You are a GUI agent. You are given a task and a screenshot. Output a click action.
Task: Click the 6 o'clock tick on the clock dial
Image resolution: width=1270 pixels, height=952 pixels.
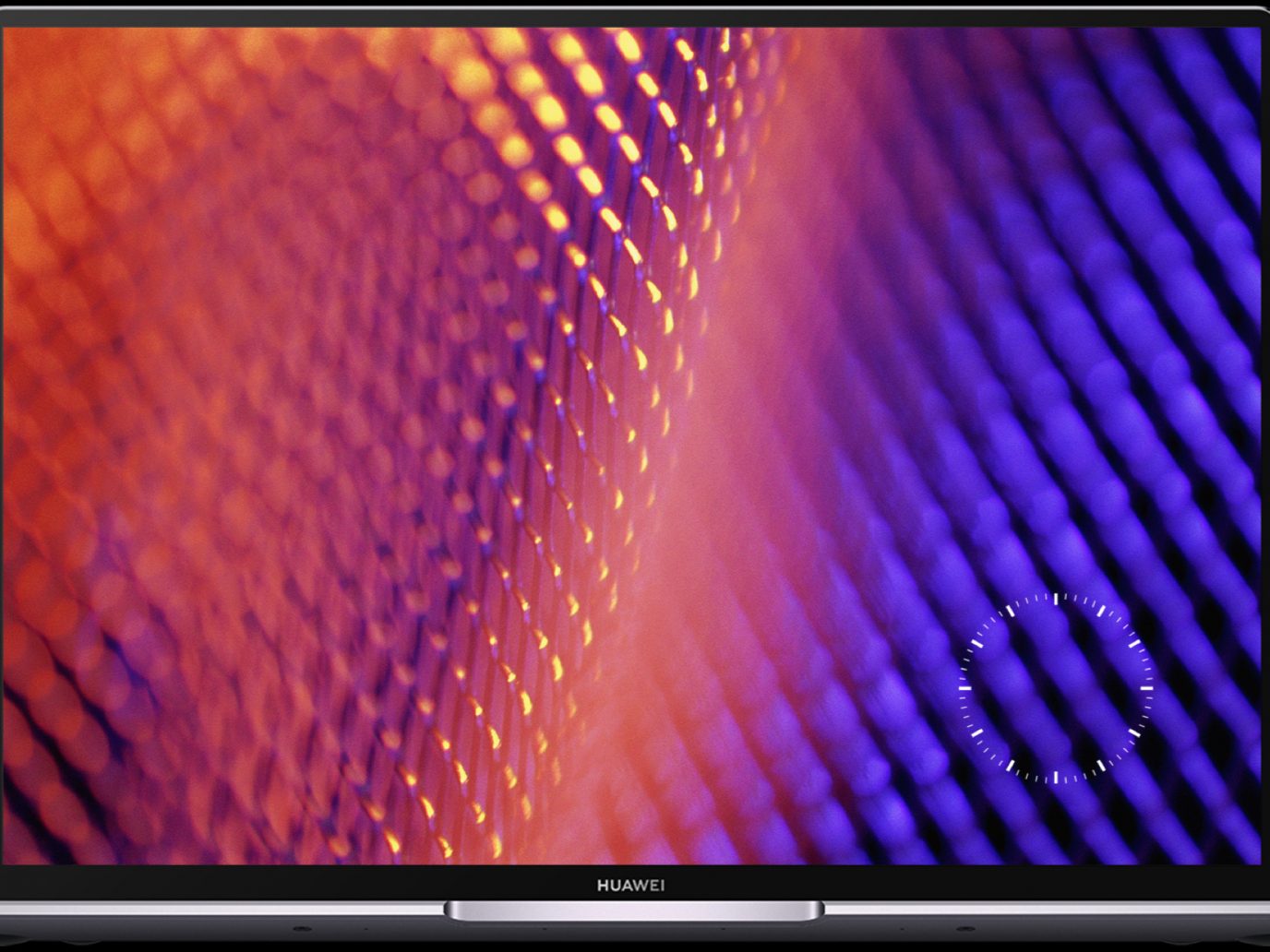1056,777
